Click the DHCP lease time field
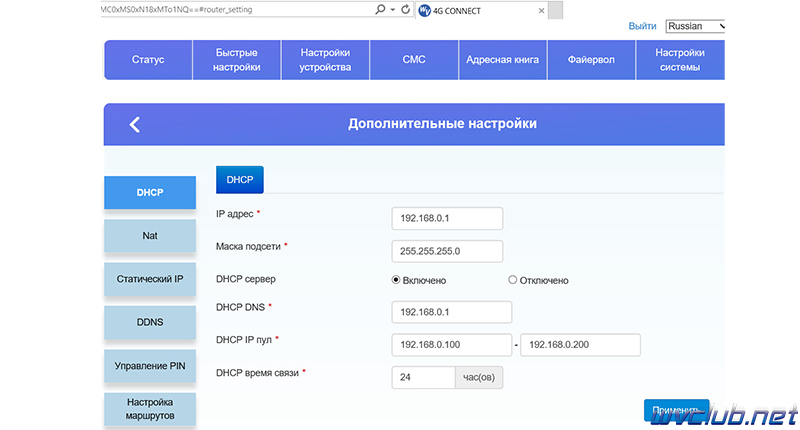The image size is (800, 430). click(423, 377)
